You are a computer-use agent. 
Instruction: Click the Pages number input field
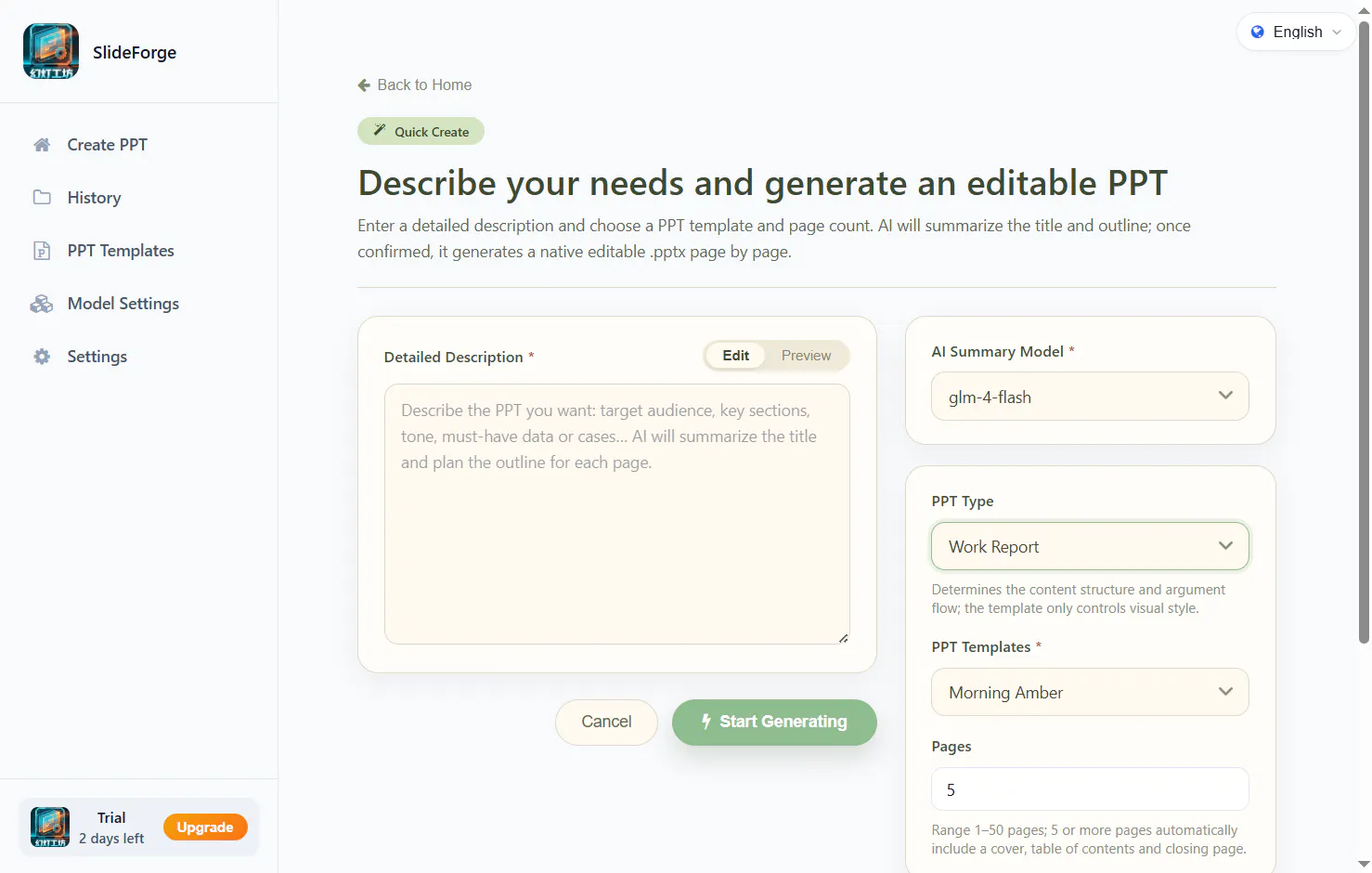tap(1090, 789)
